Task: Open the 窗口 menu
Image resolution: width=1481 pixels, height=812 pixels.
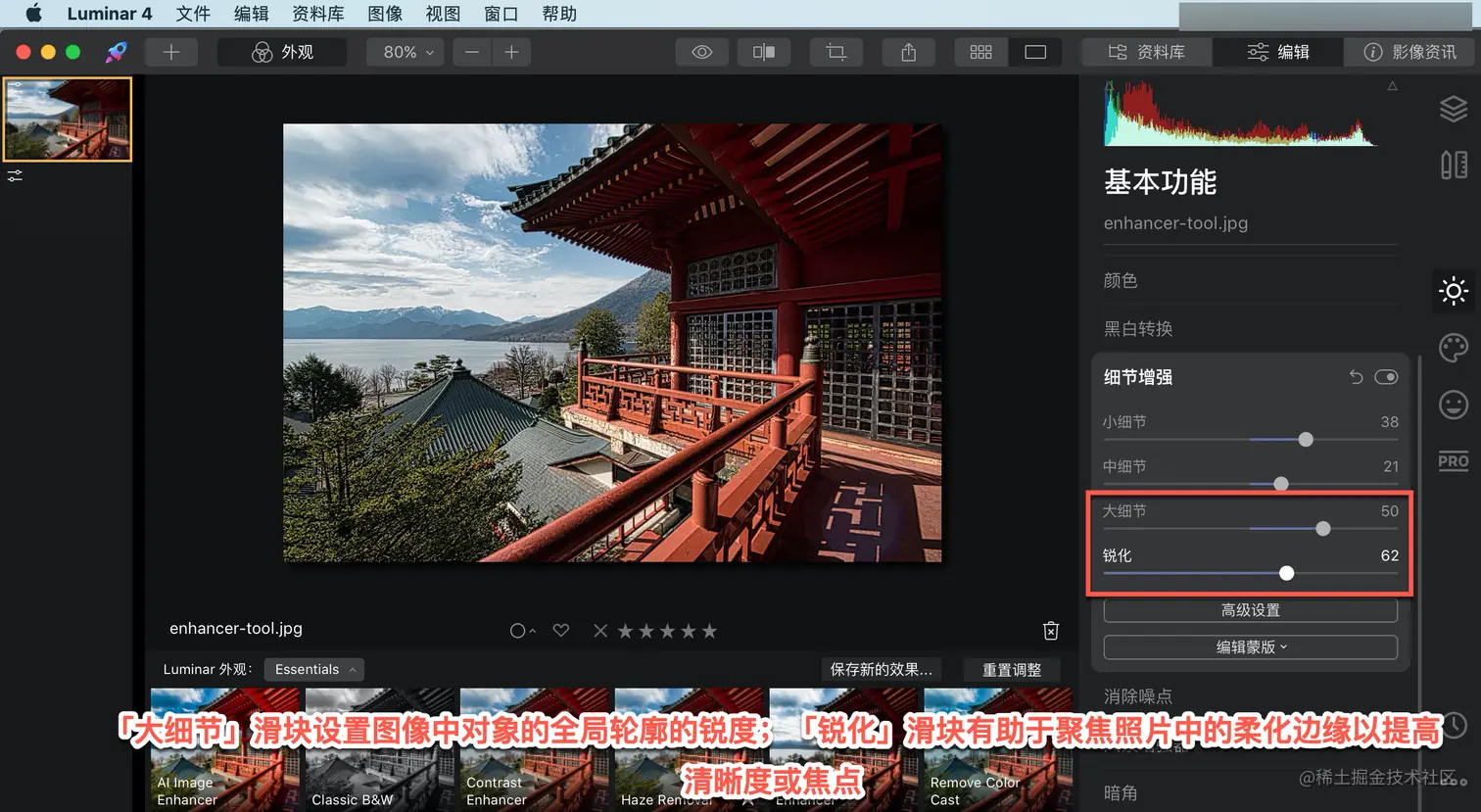Action: click(x=502, y=14)
